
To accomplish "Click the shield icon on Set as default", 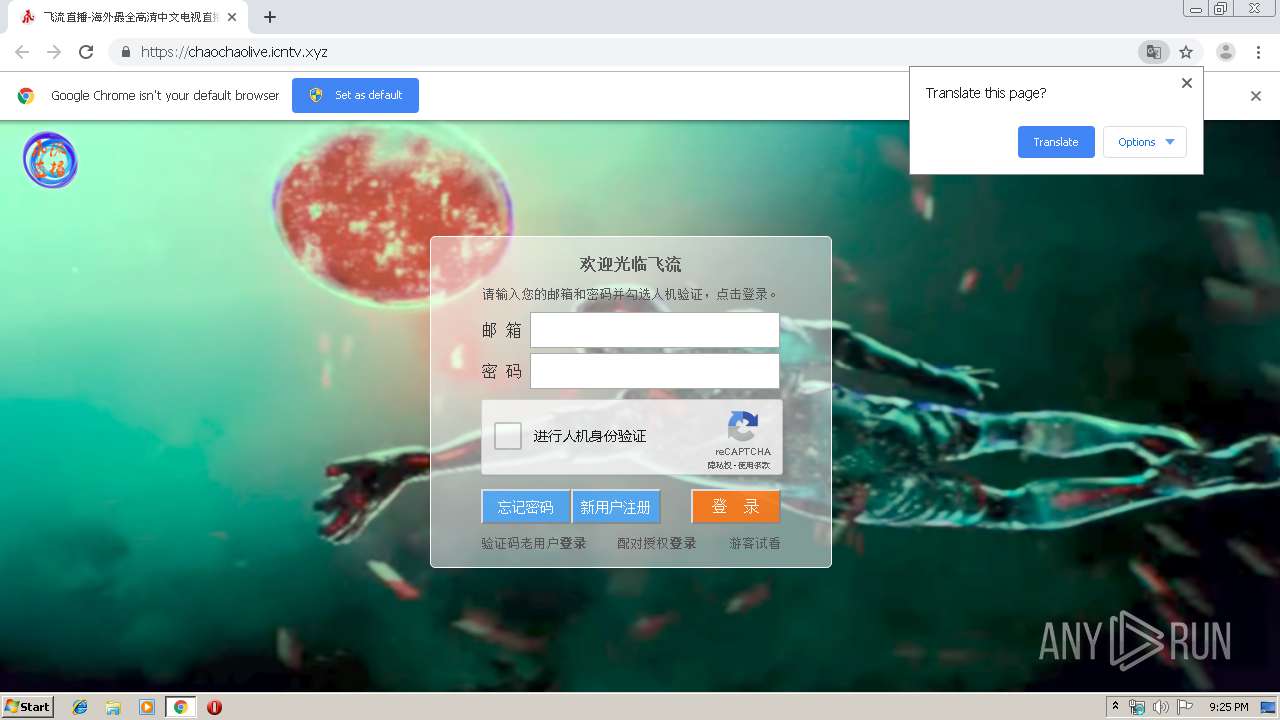I will pyautogui.click(x=316, y=95).
